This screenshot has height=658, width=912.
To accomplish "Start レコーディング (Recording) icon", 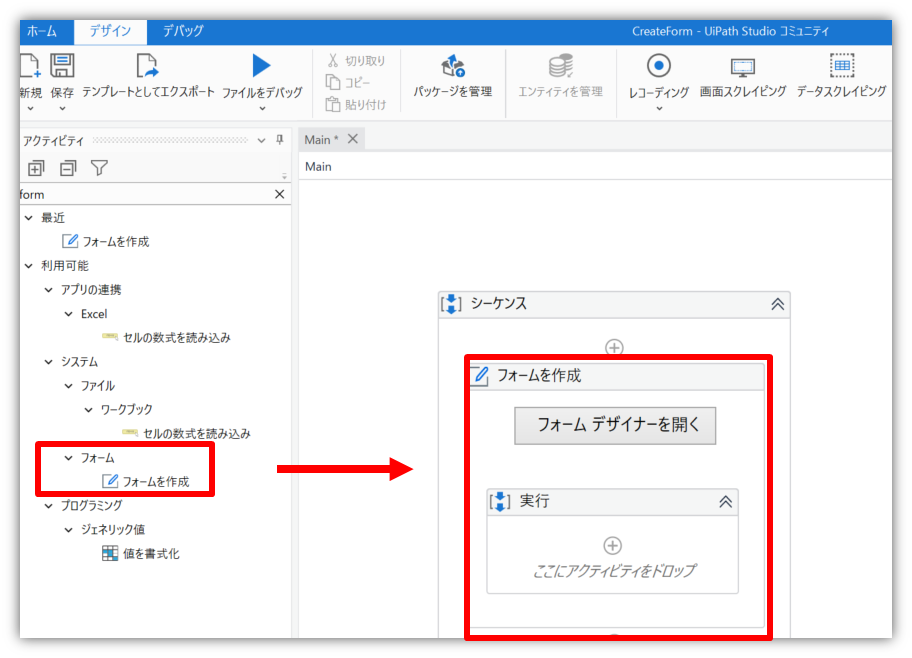I will tap(658, 66).
